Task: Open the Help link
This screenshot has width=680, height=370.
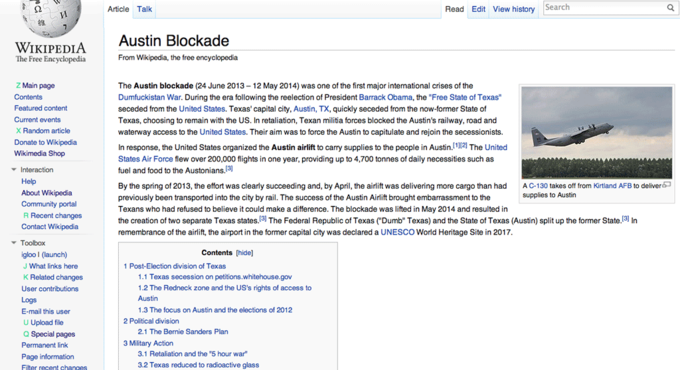Action: tap(29, 181)
